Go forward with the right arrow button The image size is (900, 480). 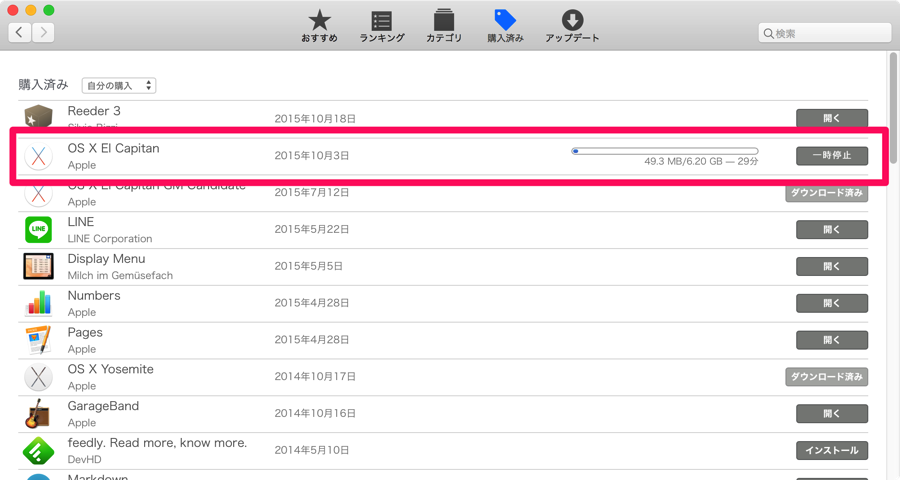pyautogui.click(x=43, y=32)
